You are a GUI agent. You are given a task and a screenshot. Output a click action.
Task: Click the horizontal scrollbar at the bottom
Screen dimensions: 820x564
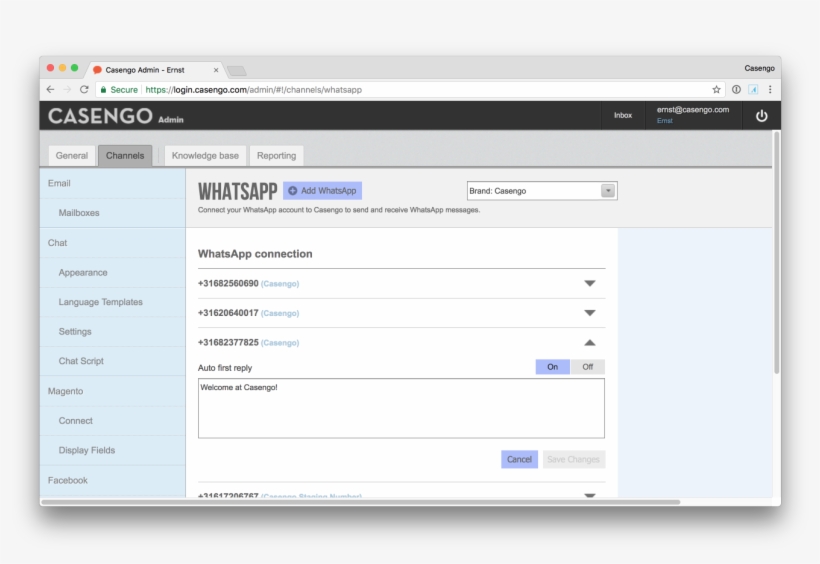coord(361,502)
